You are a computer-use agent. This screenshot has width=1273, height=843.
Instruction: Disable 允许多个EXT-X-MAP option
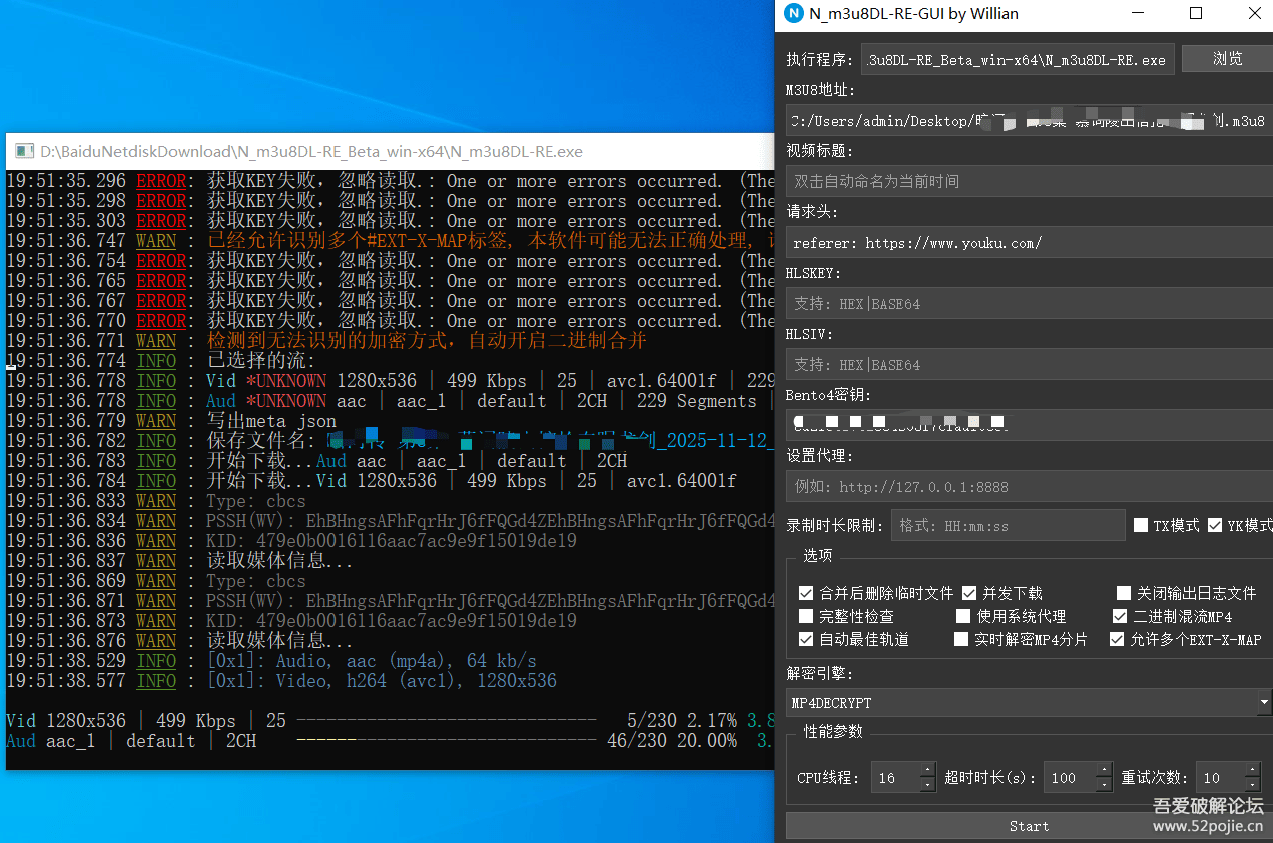click(x=1118, y=640)
